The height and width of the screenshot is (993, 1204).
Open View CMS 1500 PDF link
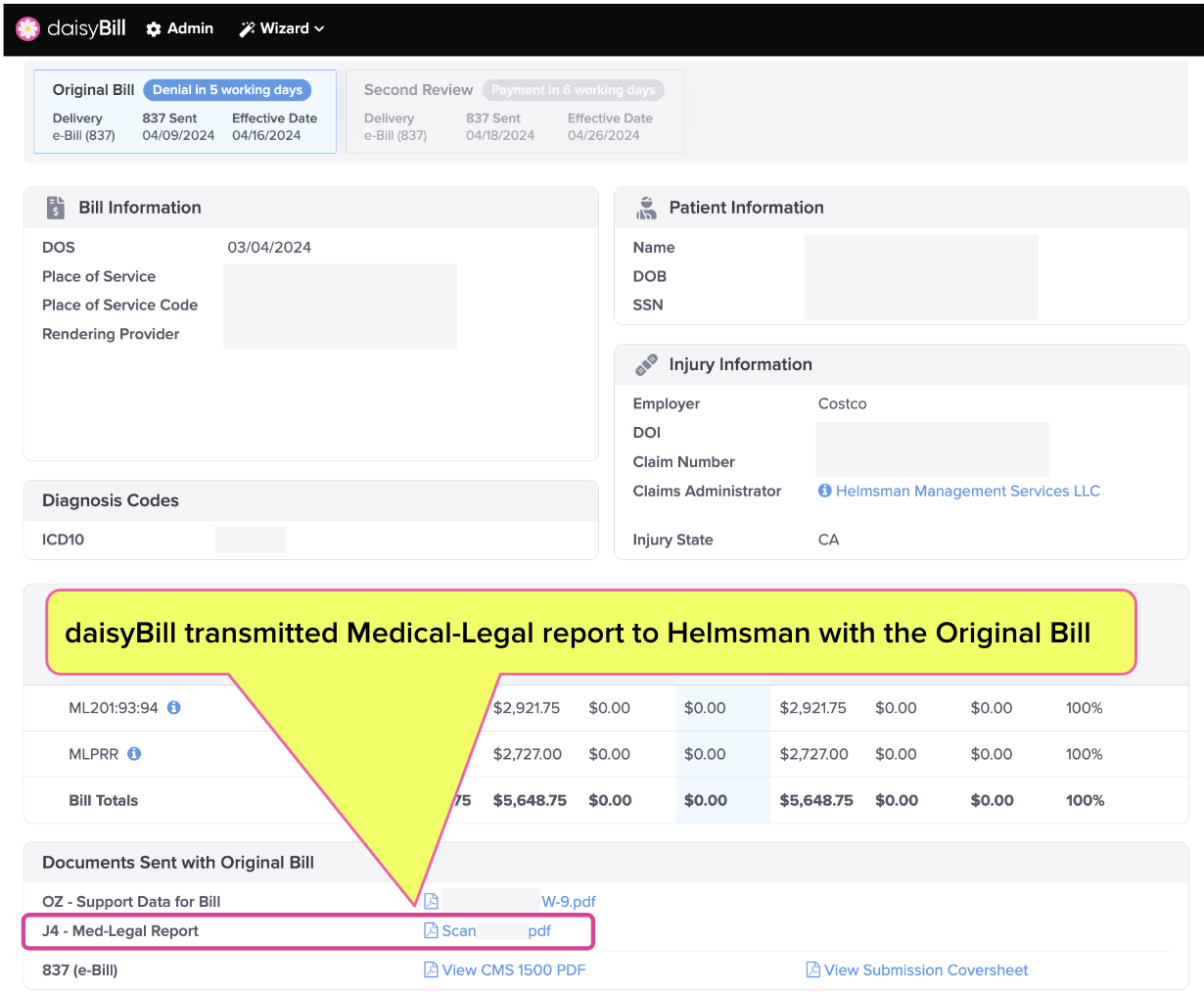click(x=514, y=969)
